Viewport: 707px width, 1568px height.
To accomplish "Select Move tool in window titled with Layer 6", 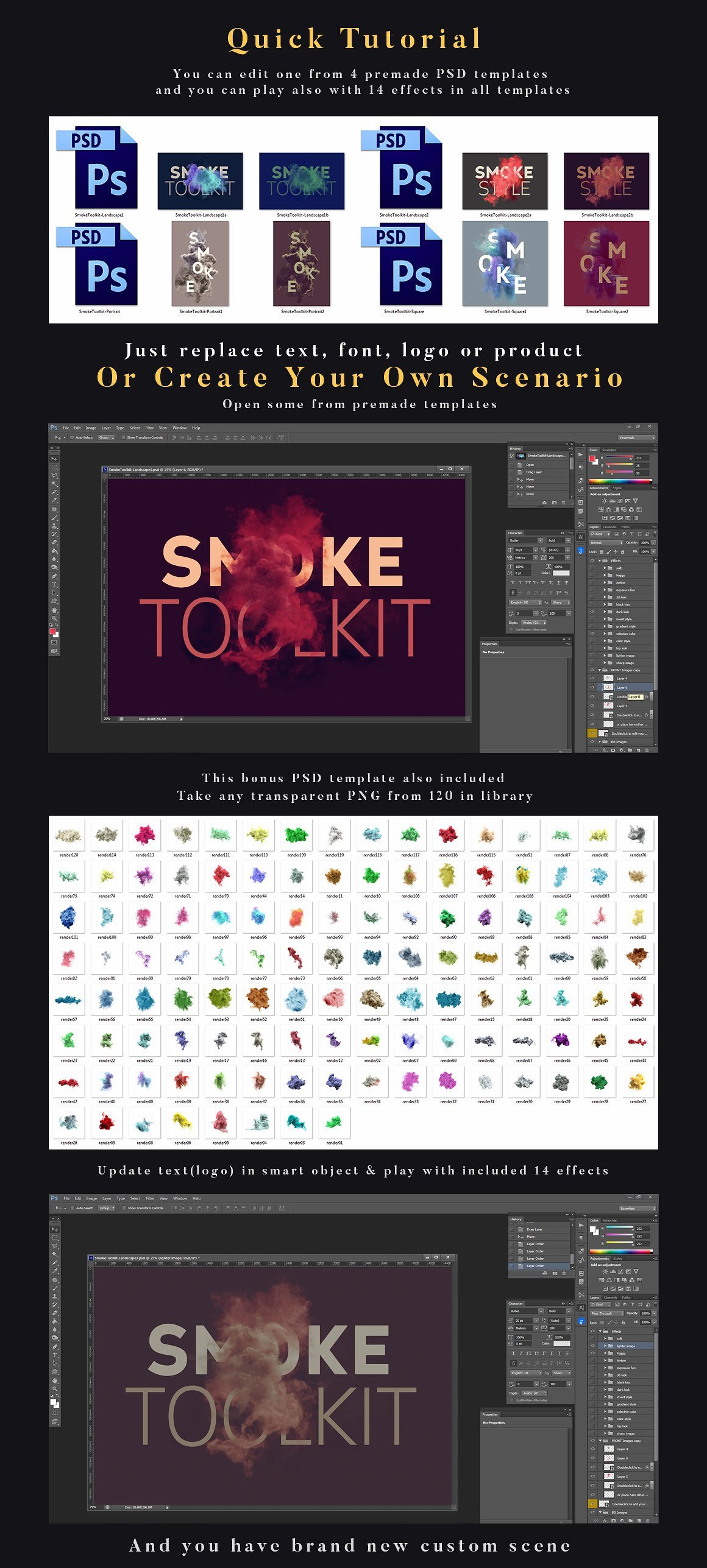I will tap(54, 459).
